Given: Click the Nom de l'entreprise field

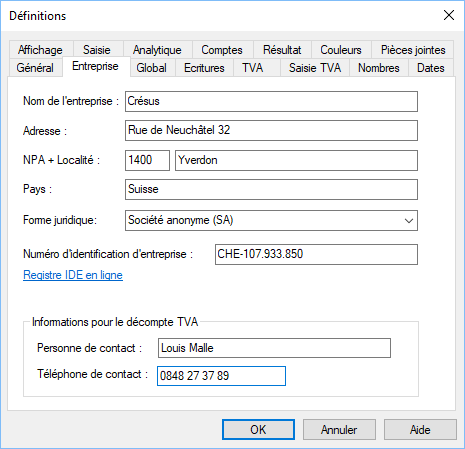Looking at the screenshot, I should [x=271, y=101].
